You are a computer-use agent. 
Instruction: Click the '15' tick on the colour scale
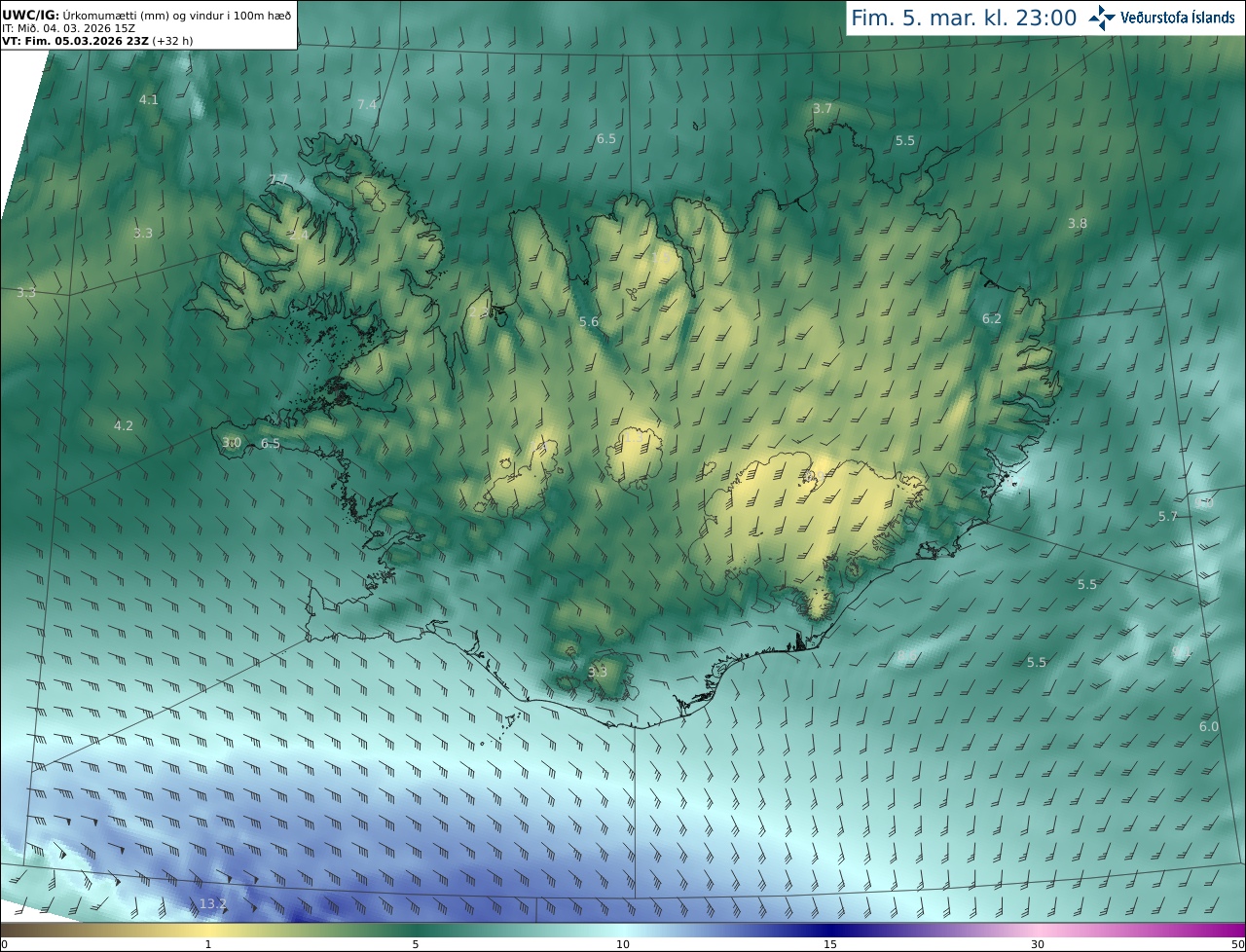[830, 944]
